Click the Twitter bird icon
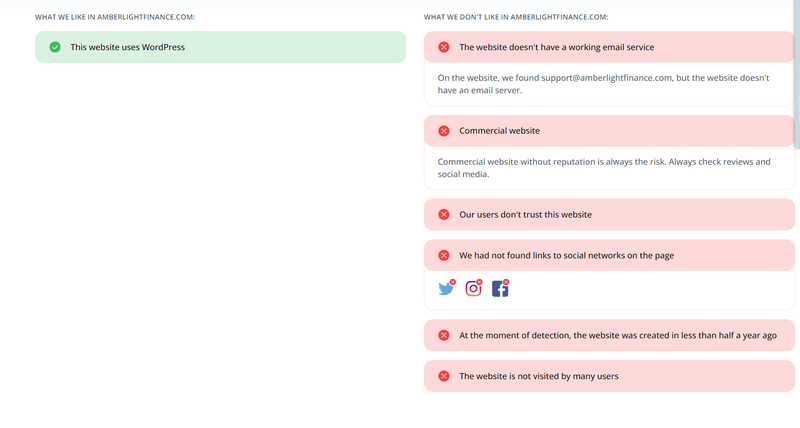This screenshot has width=800, height=428. tap(446, 289)
